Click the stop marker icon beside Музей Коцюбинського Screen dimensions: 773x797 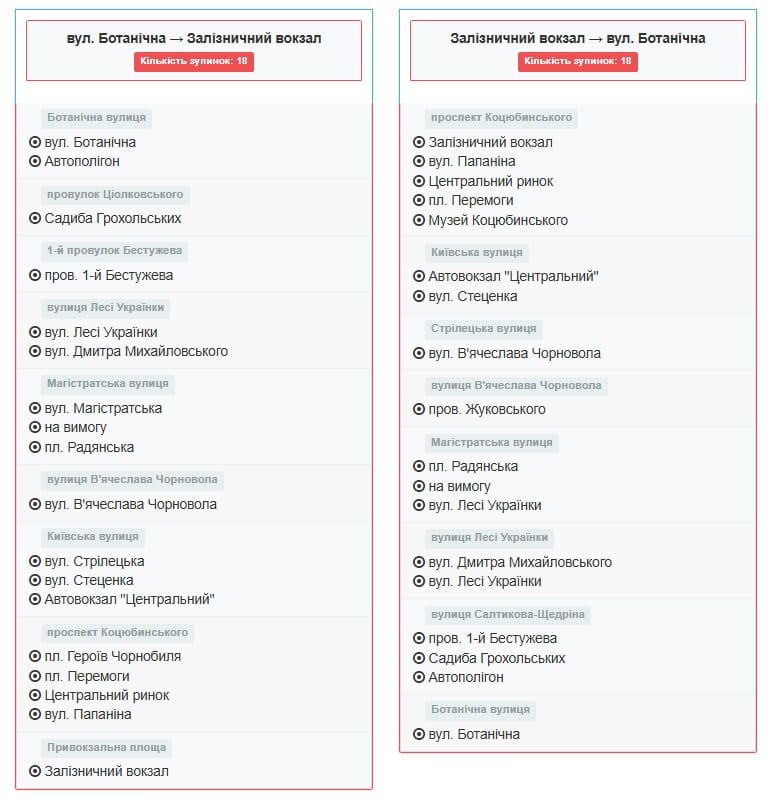pyautogui.click(x=419, y=220)
